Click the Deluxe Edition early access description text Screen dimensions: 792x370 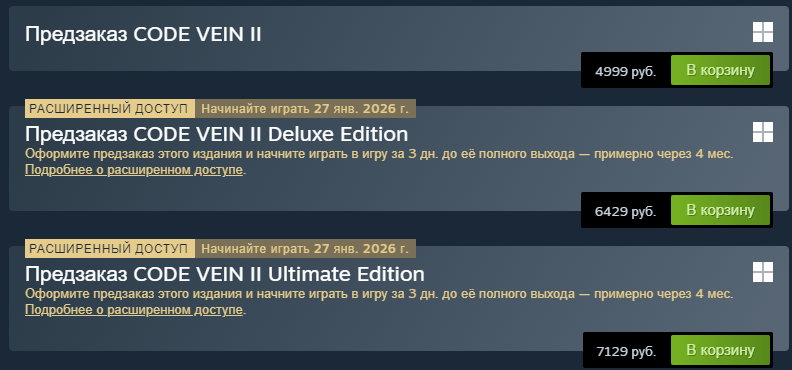coord(379,154)
